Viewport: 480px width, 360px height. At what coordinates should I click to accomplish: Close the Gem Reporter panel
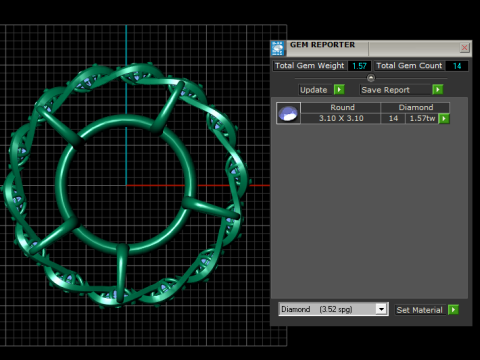pos(464,48)
